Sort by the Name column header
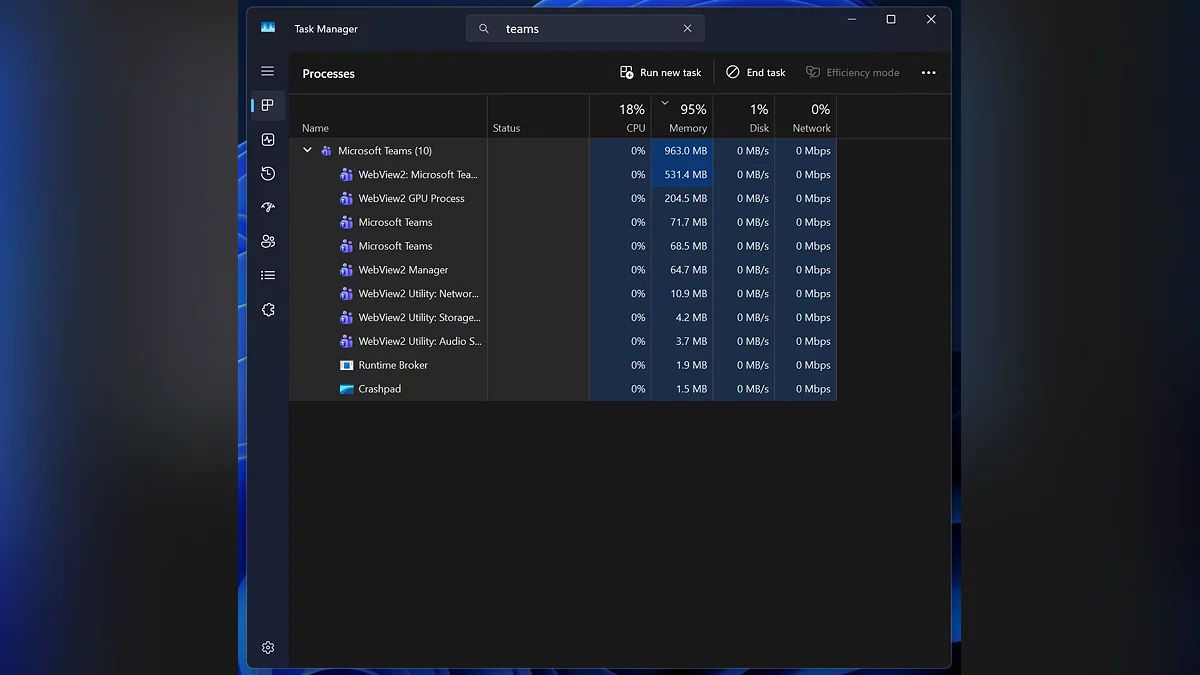Image resolution: width=1200 pixels, height=675 pixels. click(316, 128)
